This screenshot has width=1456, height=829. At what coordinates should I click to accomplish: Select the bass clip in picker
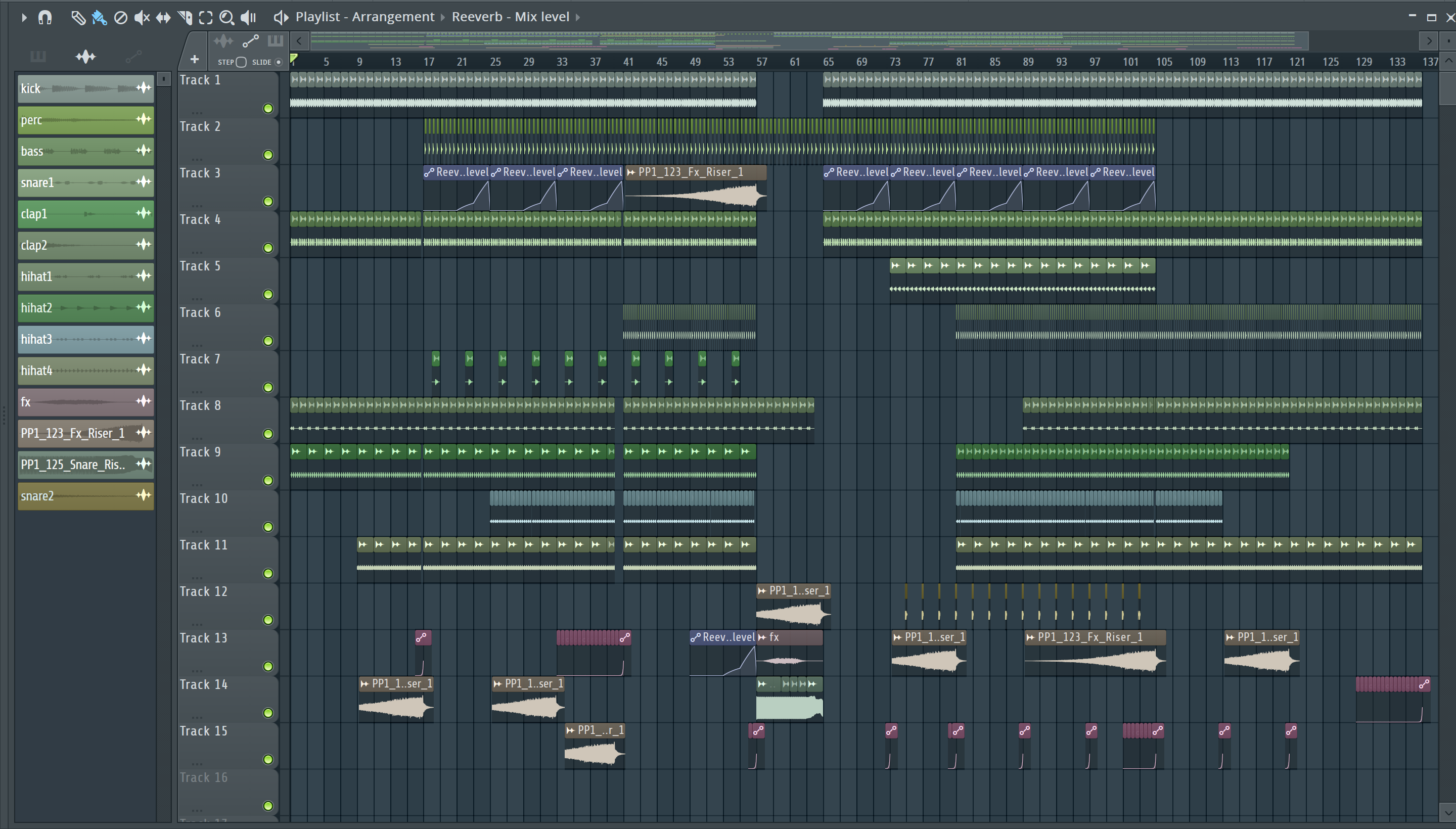point(85,151)
